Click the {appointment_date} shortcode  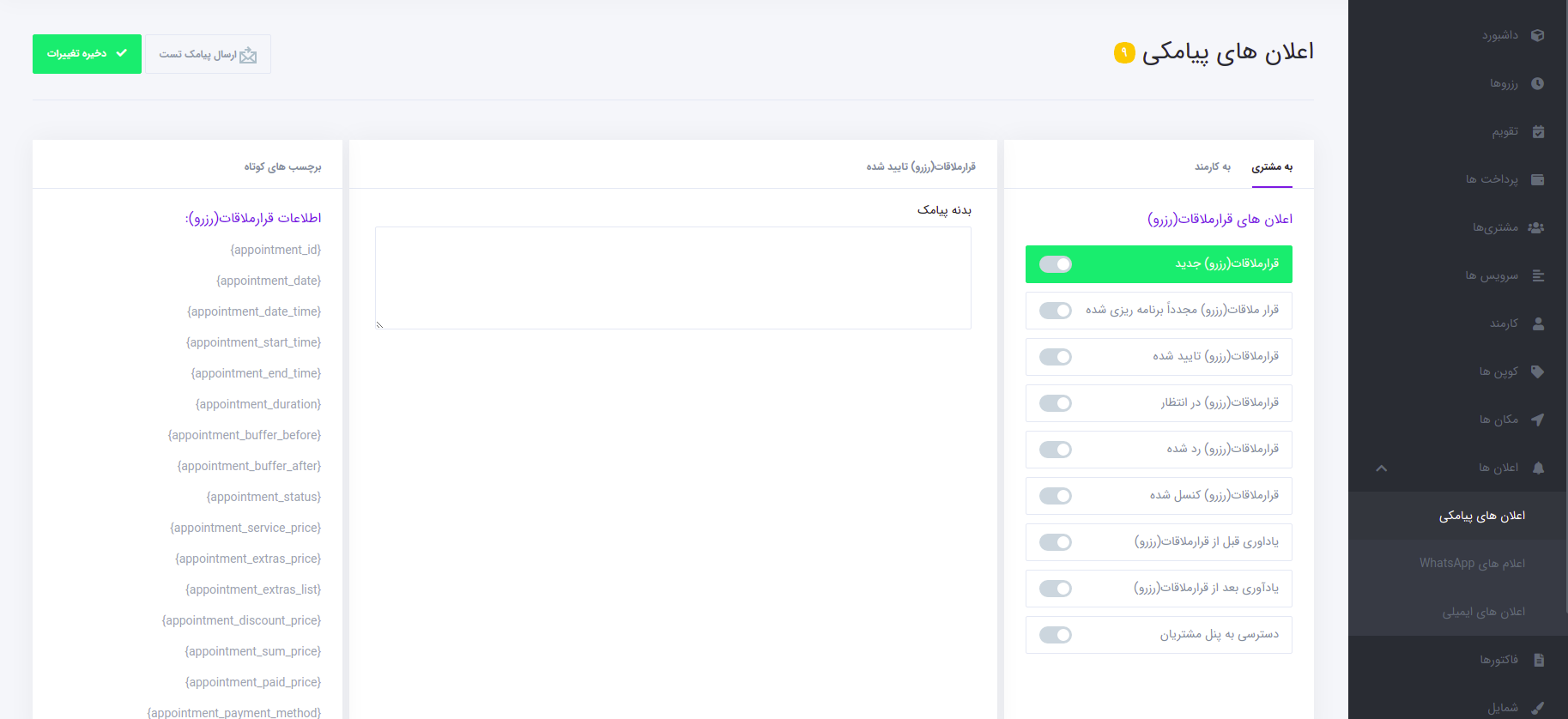tap(269, 281)
